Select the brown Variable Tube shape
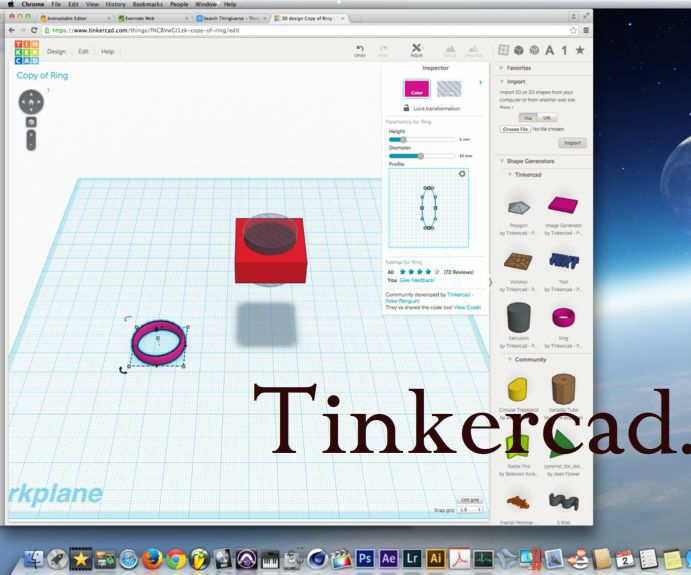This screenshot has width=691, height=575. [563, 389]
